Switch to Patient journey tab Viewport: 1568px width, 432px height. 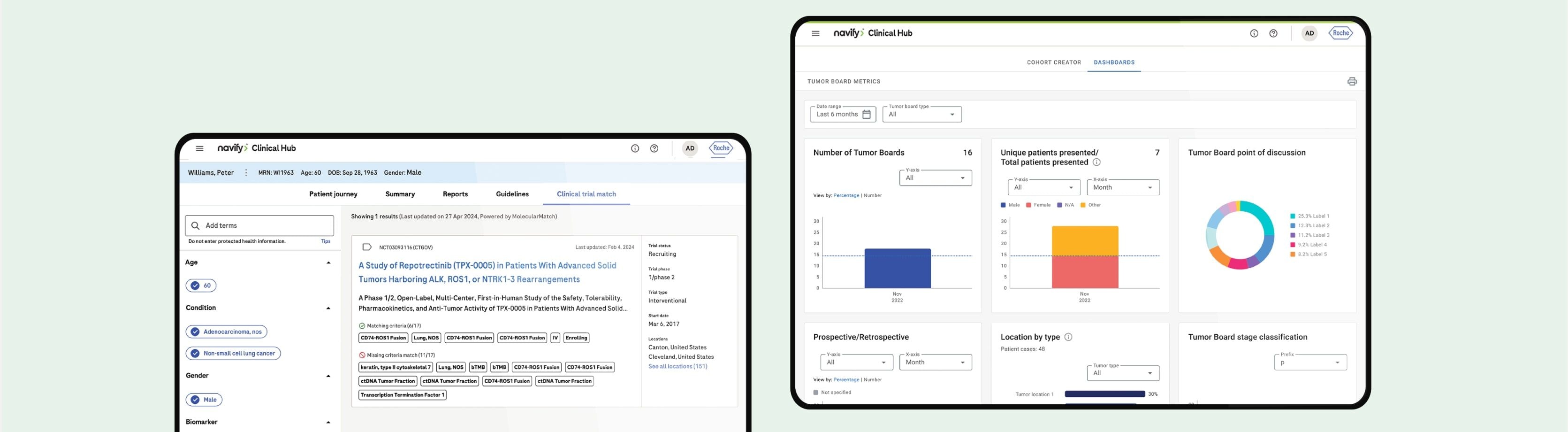(334, 194)
